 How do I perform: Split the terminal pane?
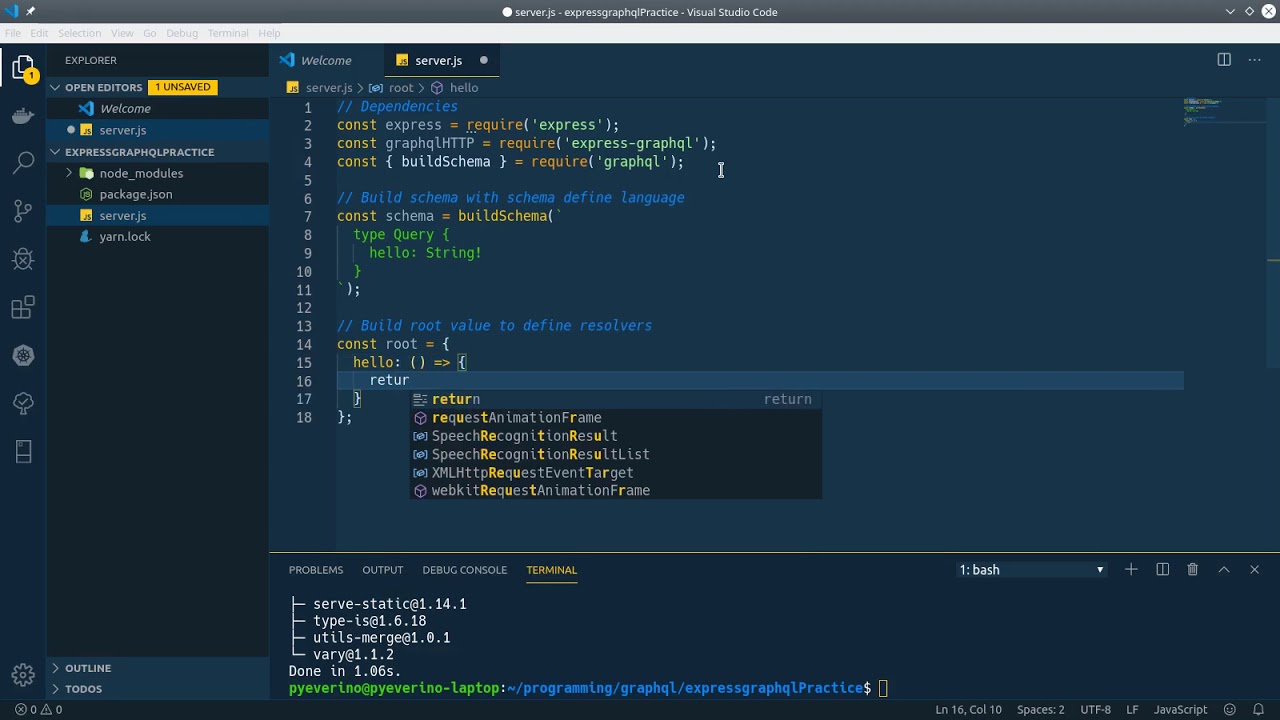tap(1162, 569)
